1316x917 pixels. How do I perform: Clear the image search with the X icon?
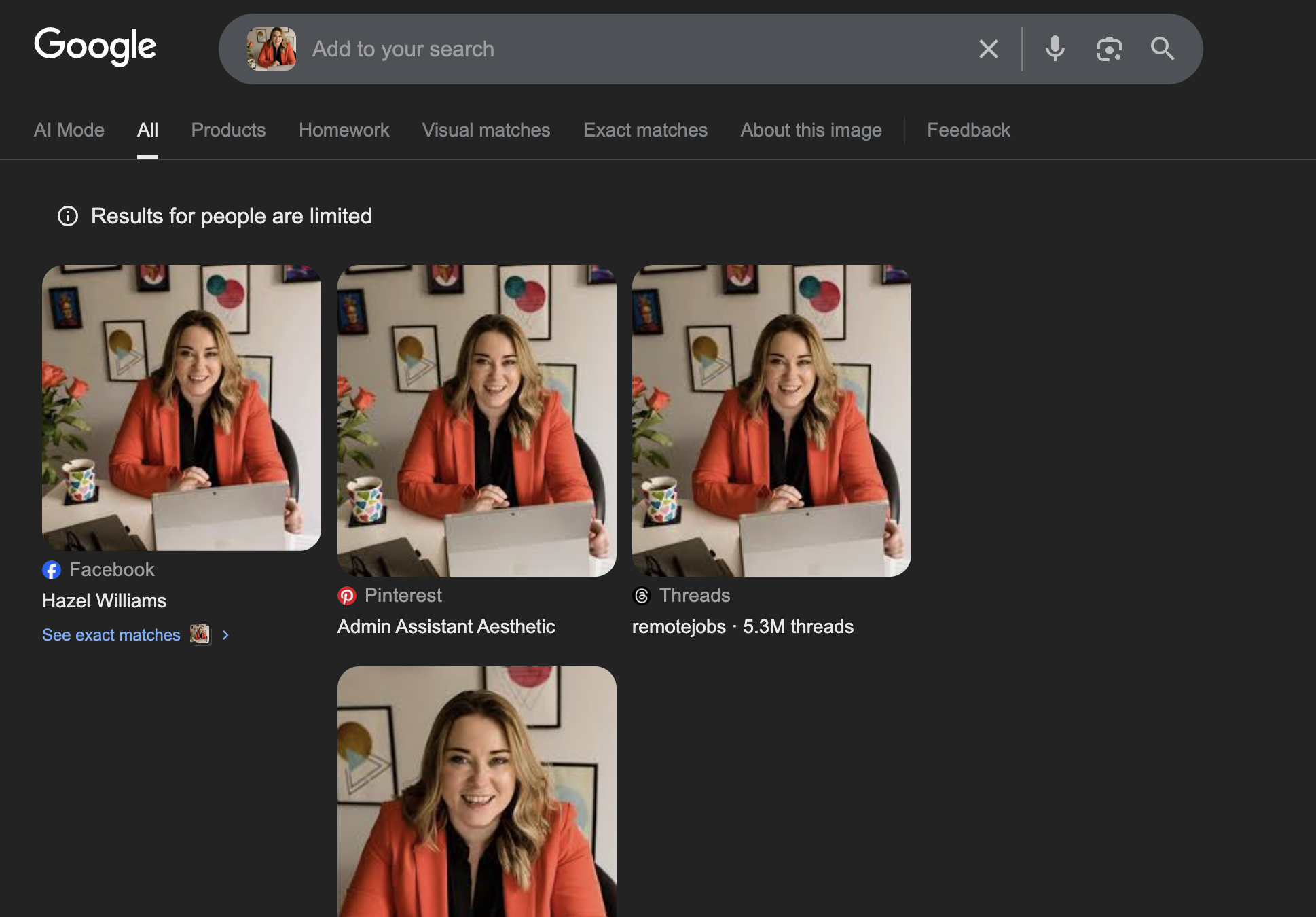pos(988,48)
